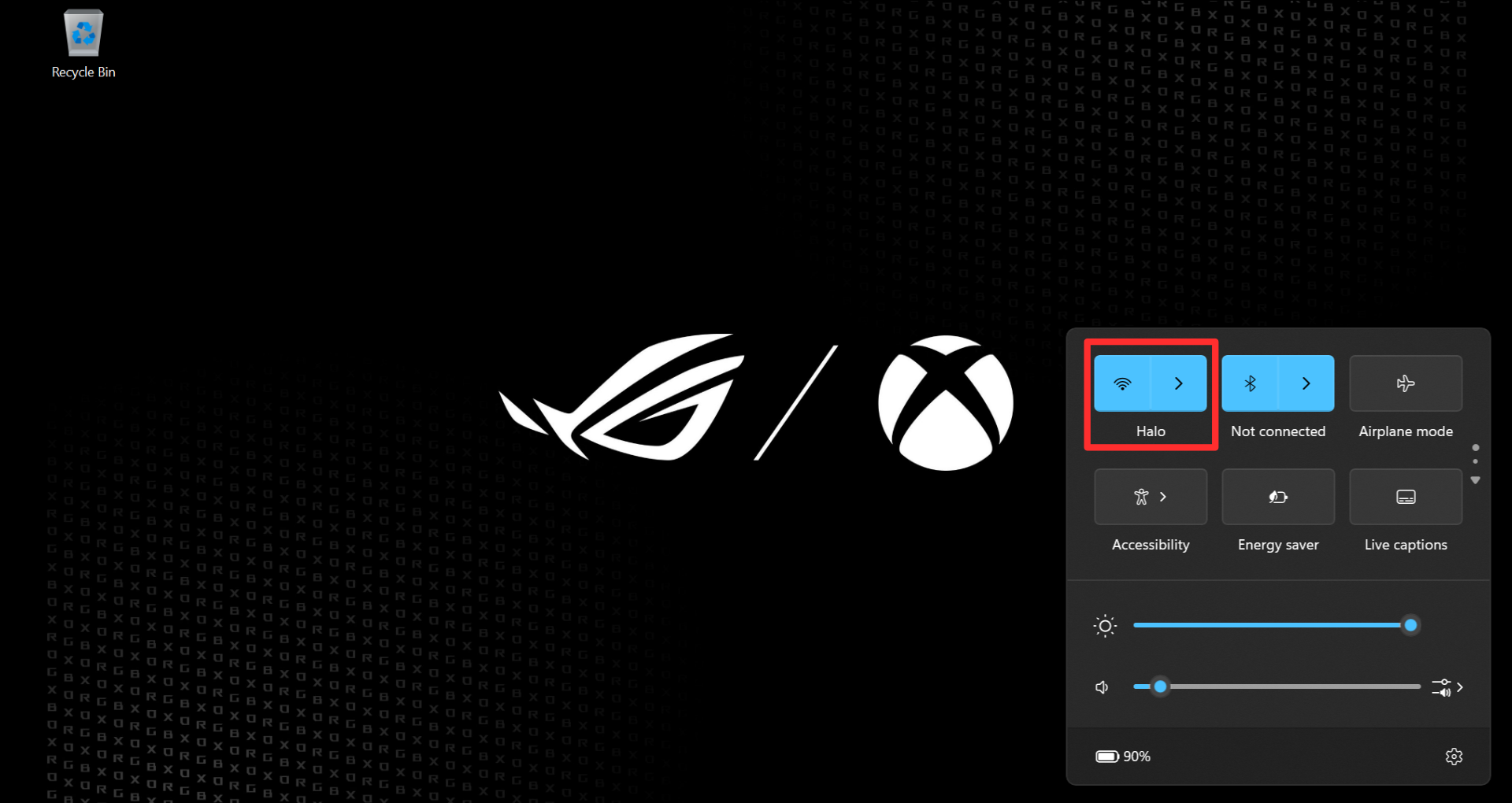Select the sound output device icon
This screenshot has width=1512, height=803.
(1442, 686)
